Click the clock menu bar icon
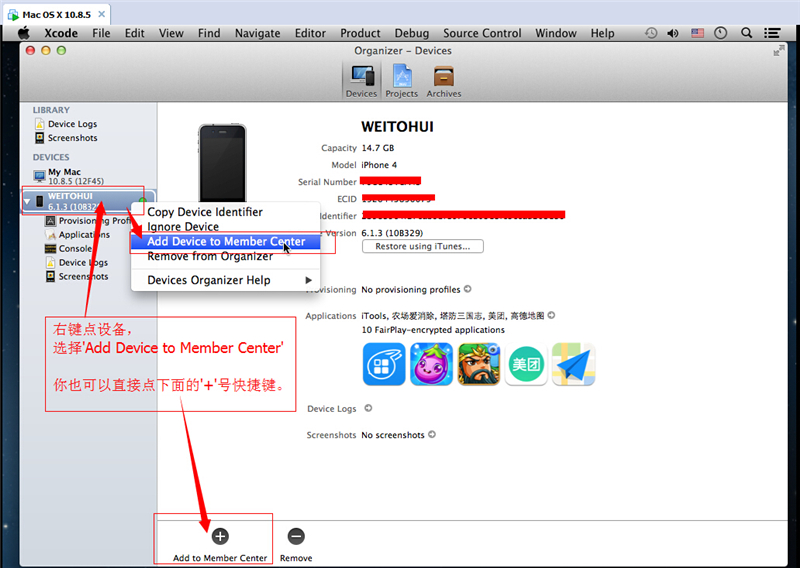Screen dimensions: 800x568 point(720,33)
